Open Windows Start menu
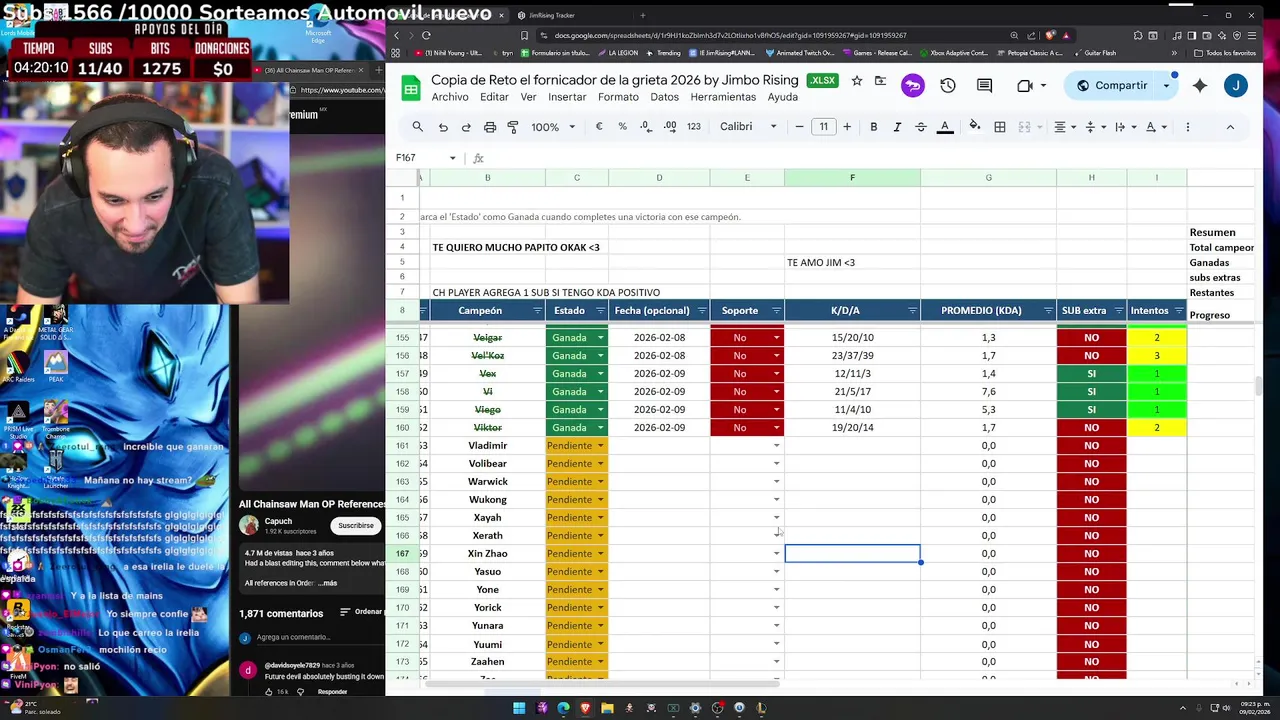This screenshot has width=1280, height=720. click(519, 708)
